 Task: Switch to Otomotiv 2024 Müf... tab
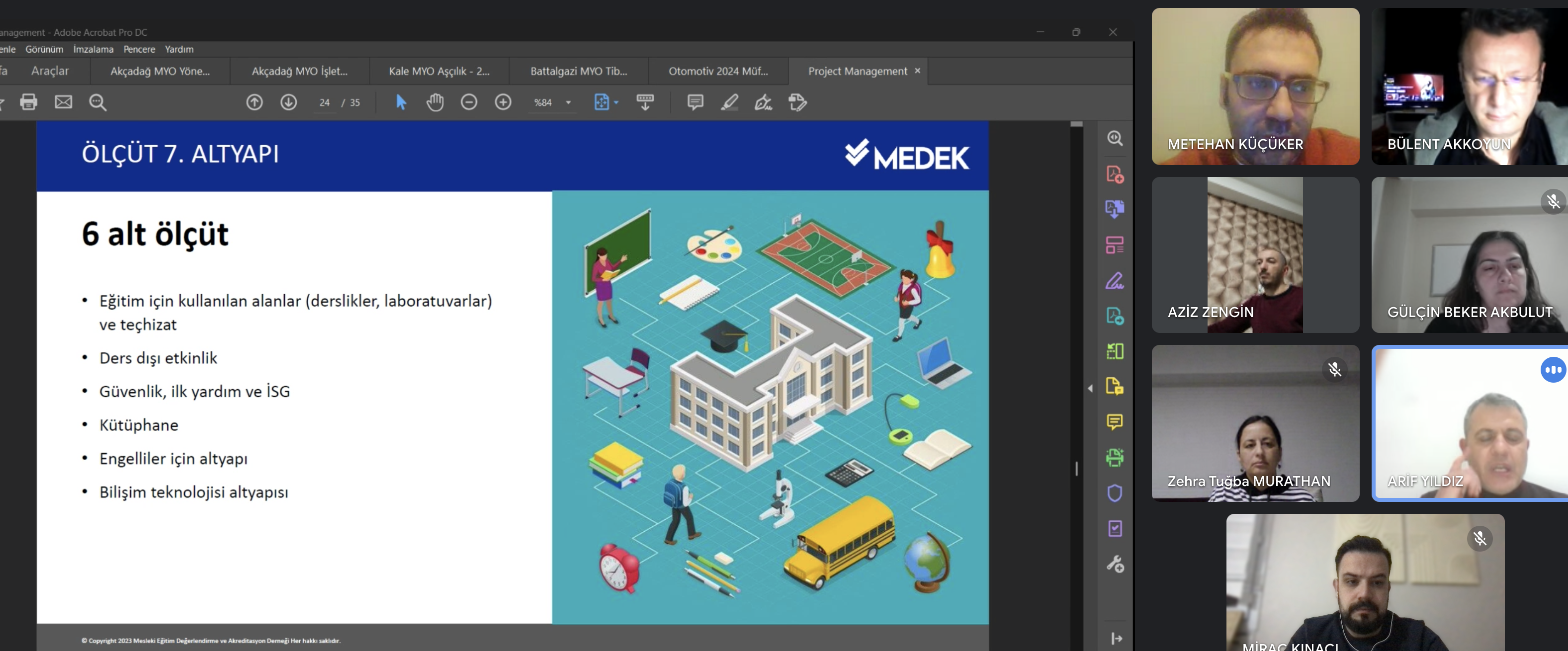pyautogui.click(x=718, y=71)
